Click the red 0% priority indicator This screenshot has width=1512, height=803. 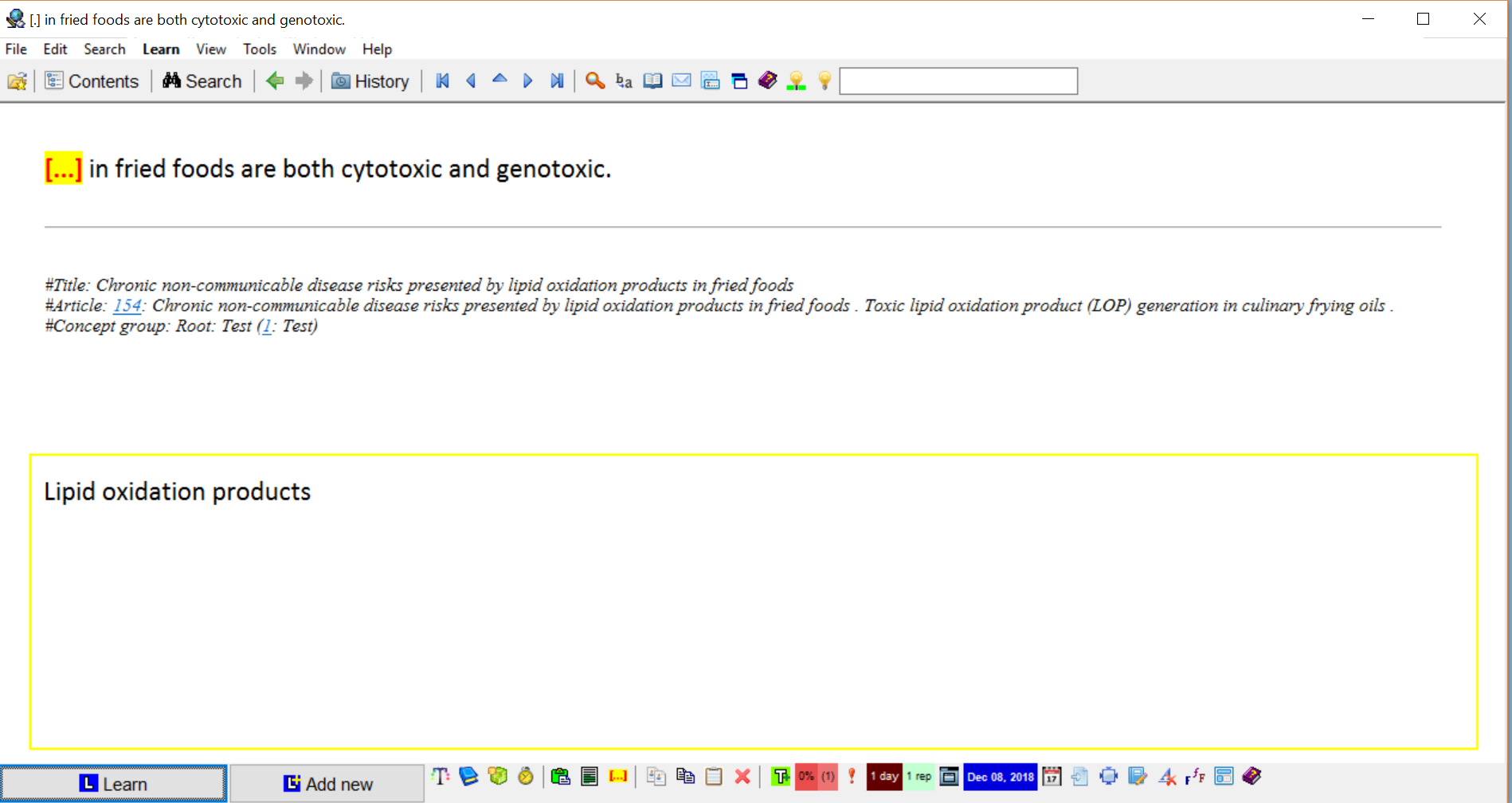click(806, 776)
